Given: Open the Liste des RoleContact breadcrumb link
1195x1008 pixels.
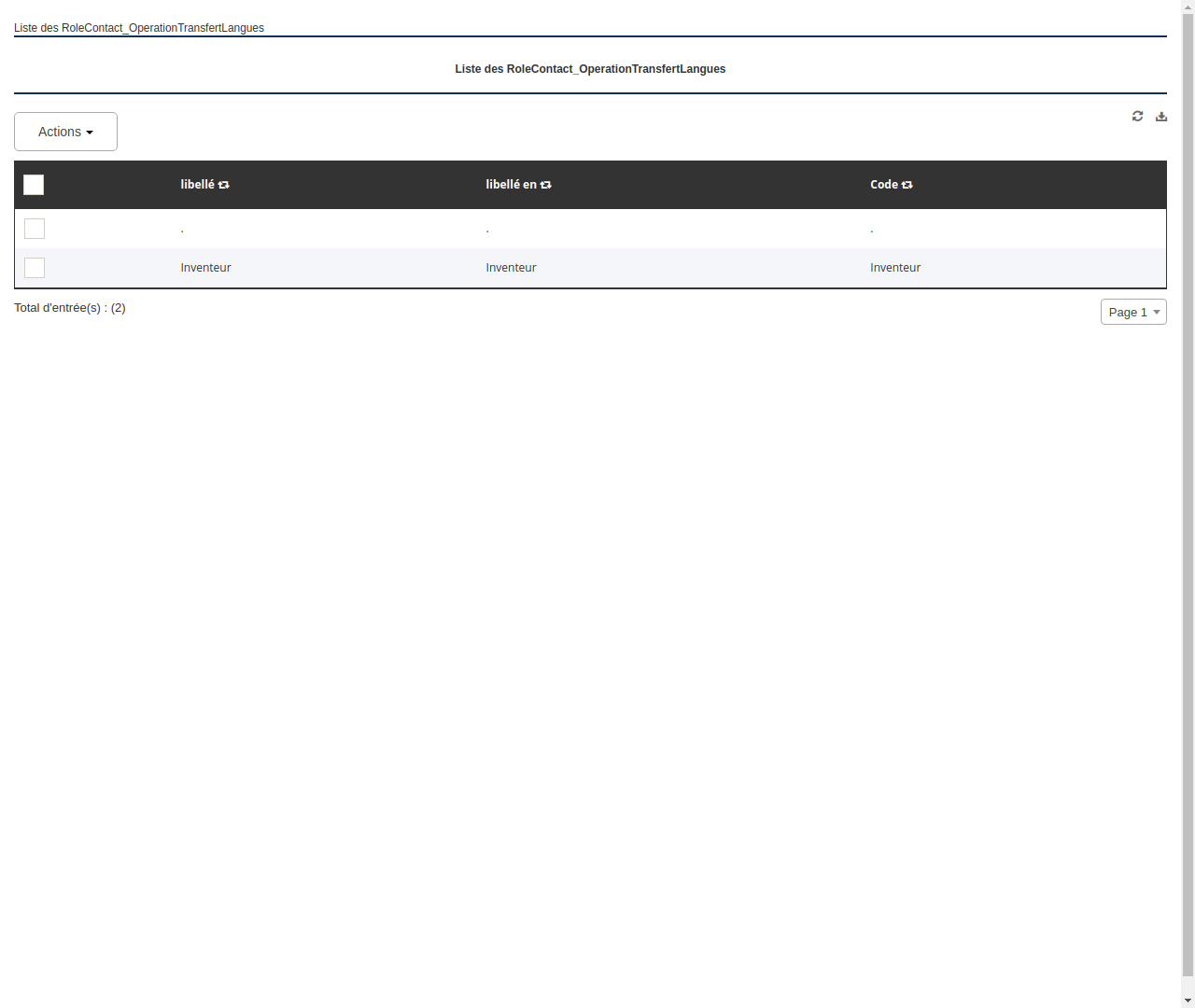Looking at the screenshot, I should click(138, 28).
